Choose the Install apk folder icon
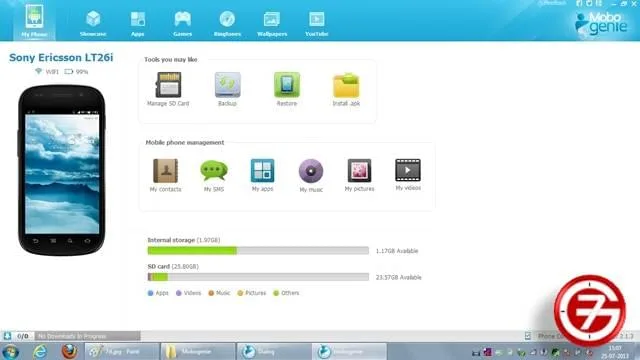 click(346, 85)
